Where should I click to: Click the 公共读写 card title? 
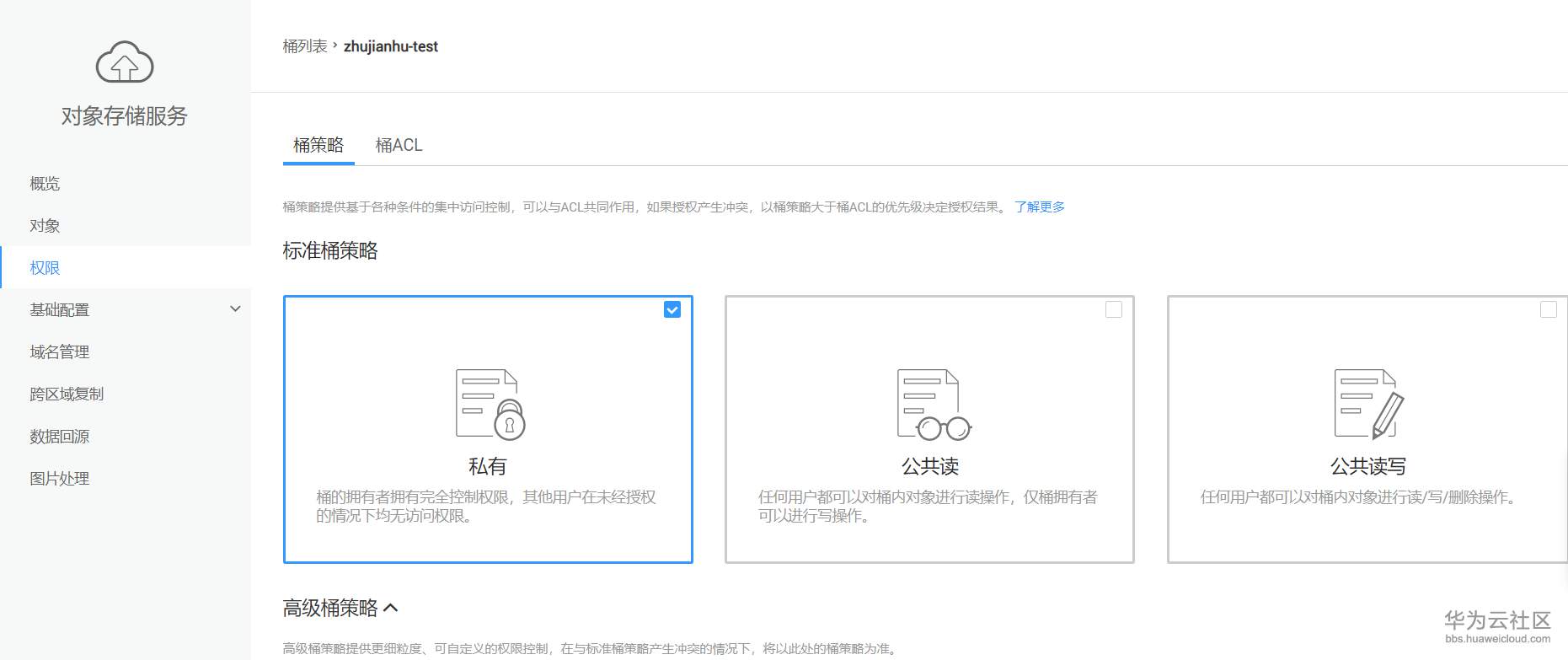coord(1368,466)
